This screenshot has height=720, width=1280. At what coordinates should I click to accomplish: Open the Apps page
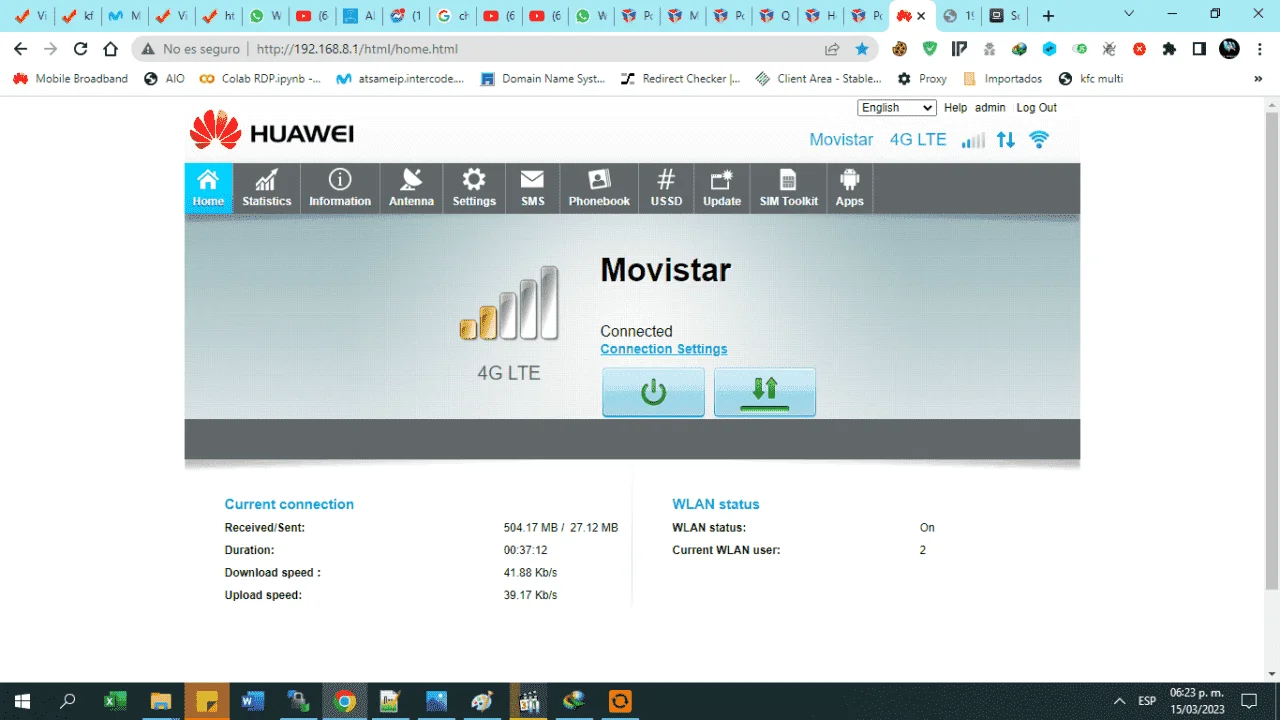(x=849, y=188)
